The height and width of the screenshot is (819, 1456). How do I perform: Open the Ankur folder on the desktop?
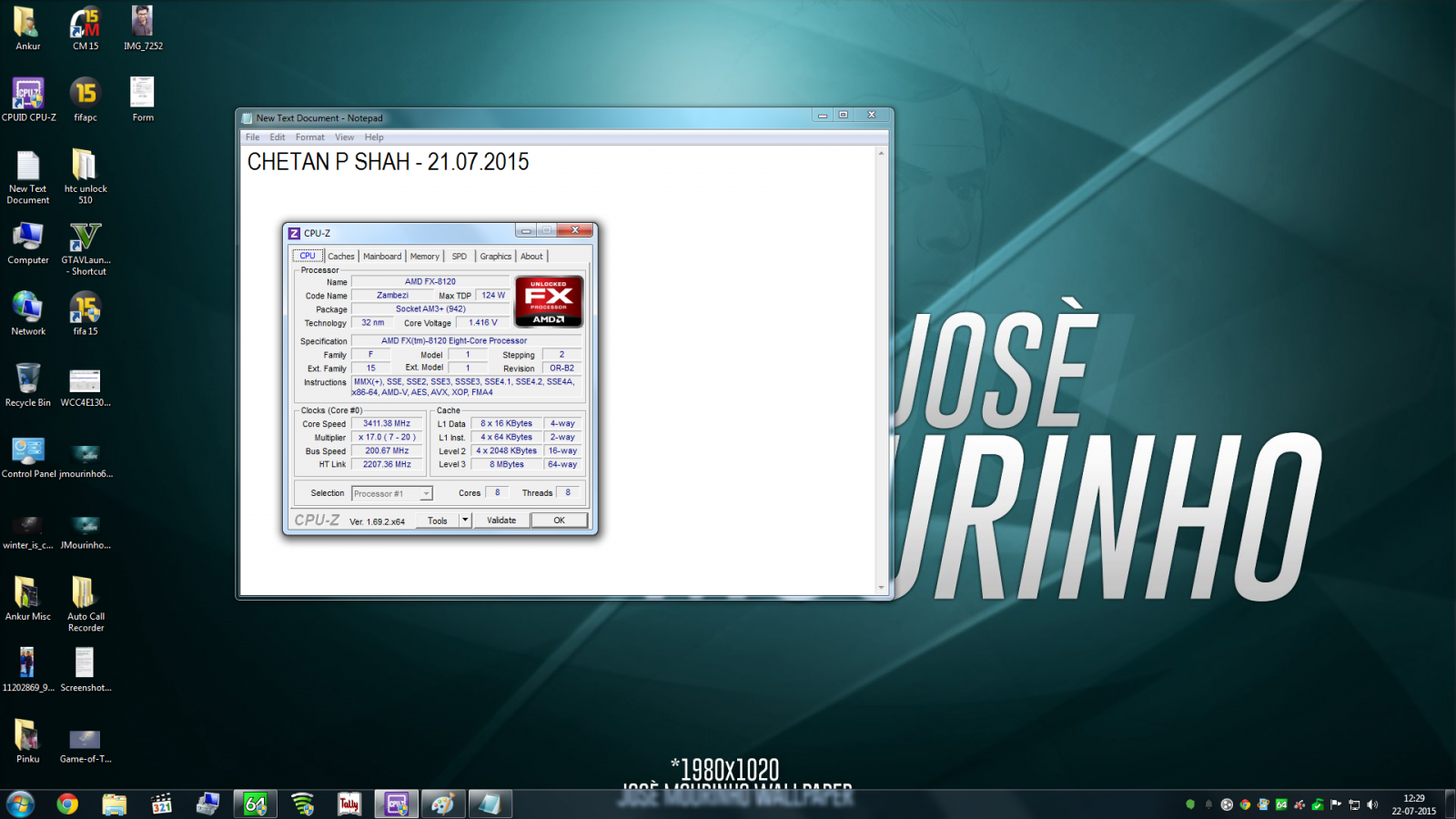tap(27, 28)
